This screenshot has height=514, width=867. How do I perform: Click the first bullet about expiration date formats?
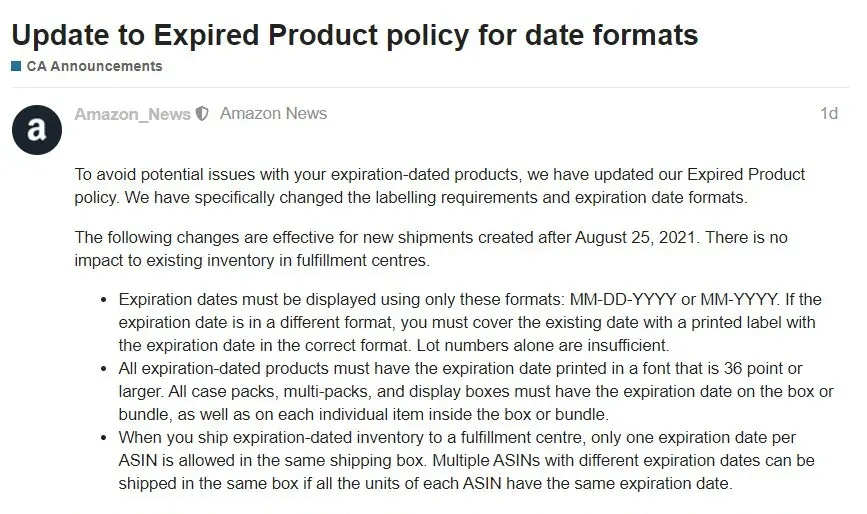pyautogui.click(x=470, y=322)
